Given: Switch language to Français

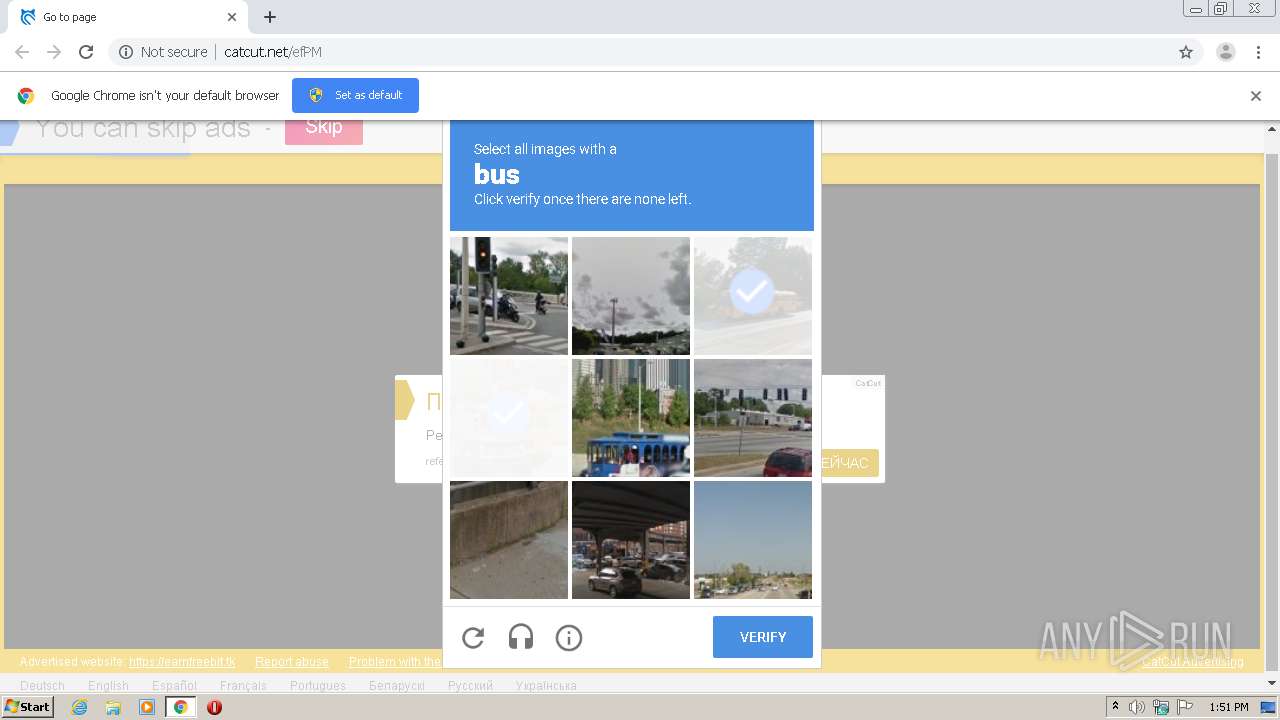Looking at the screenshot, I should (243, 686).
